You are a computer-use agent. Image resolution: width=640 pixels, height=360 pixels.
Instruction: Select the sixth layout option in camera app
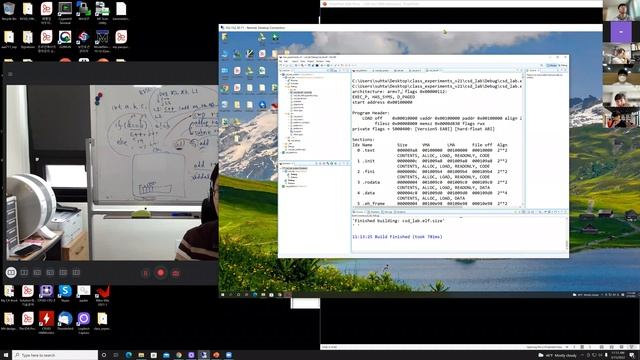tap(76, 272)
